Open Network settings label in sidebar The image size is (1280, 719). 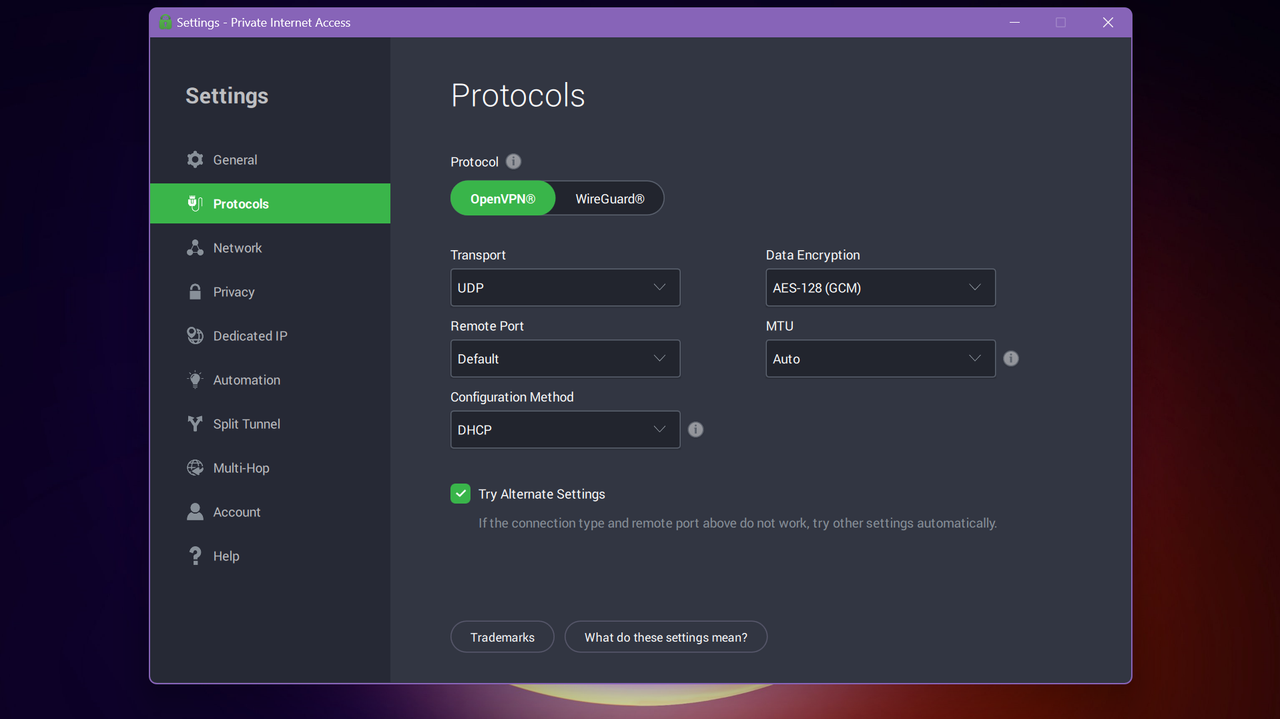(237, 248)
